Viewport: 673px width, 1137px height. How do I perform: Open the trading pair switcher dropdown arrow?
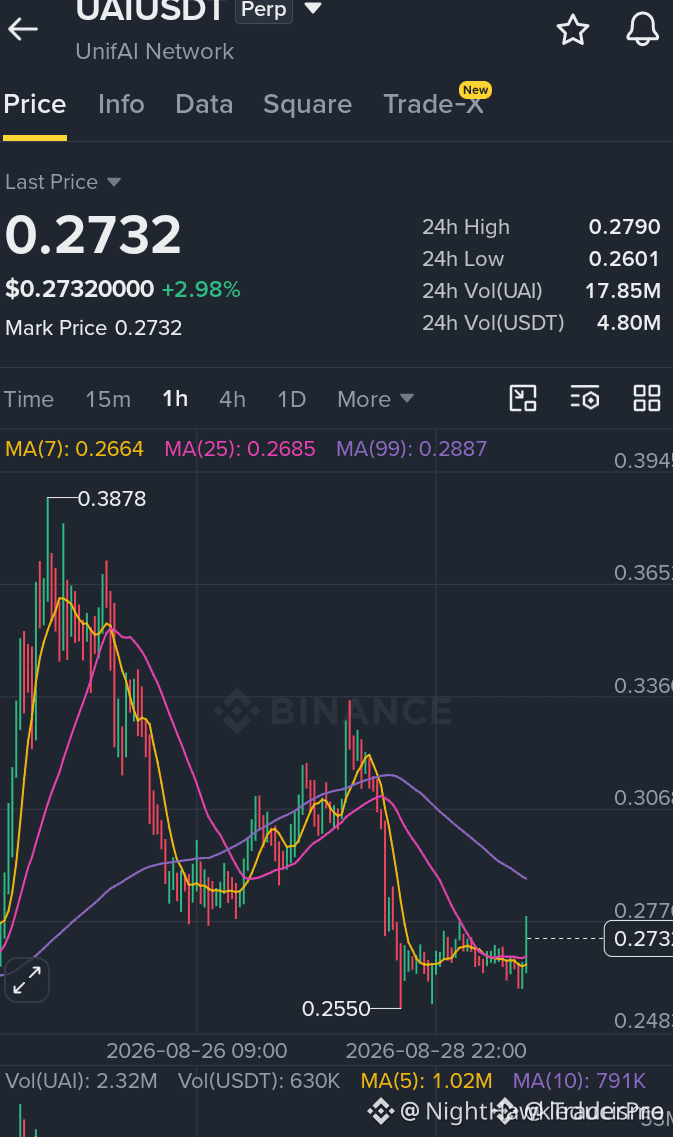313,9
